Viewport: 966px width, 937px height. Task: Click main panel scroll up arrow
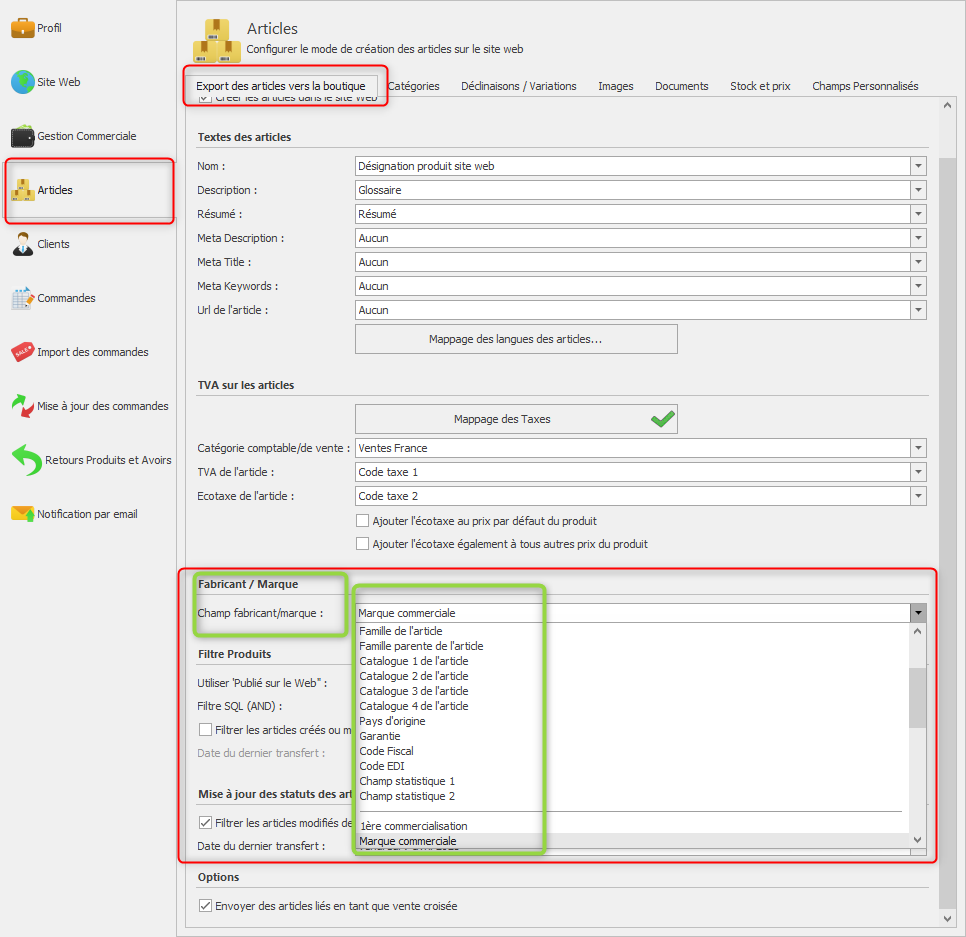[x=948, y=105]
